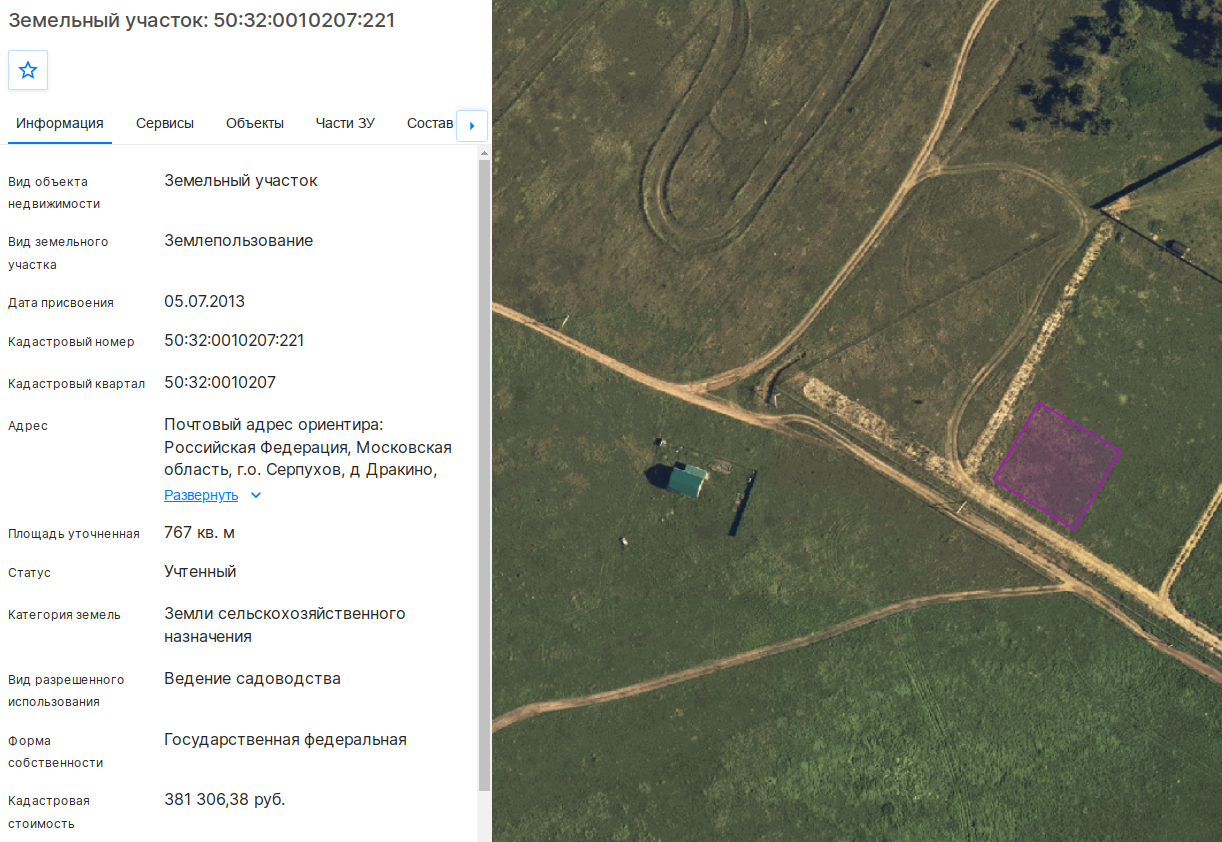Select the title 'Земельный участок: 50:32:0010207:221'

coord(202,20)
